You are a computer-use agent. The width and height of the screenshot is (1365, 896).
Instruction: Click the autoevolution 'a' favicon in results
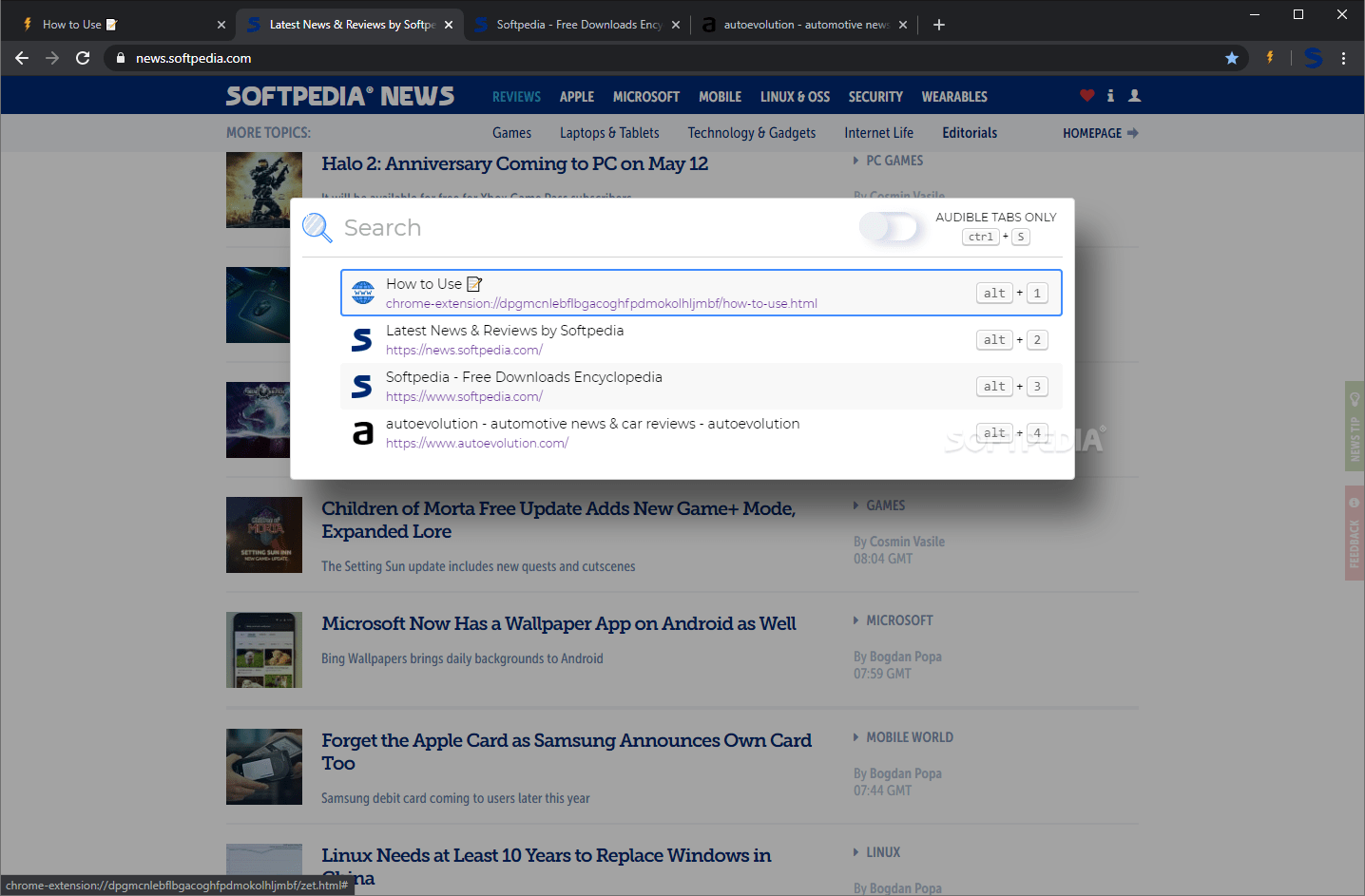362,433
